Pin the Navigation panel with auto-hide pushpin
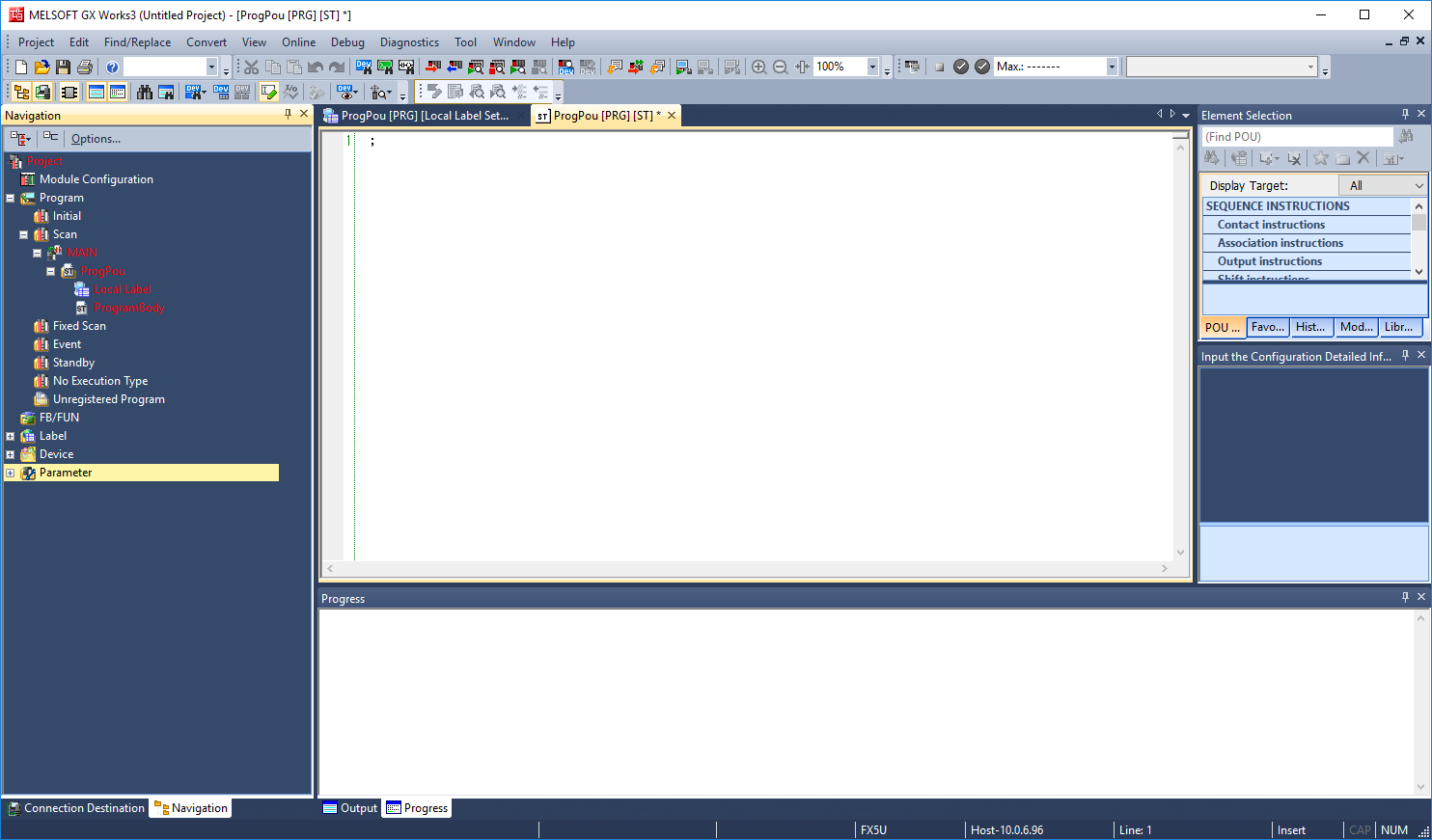 [288, 114]
